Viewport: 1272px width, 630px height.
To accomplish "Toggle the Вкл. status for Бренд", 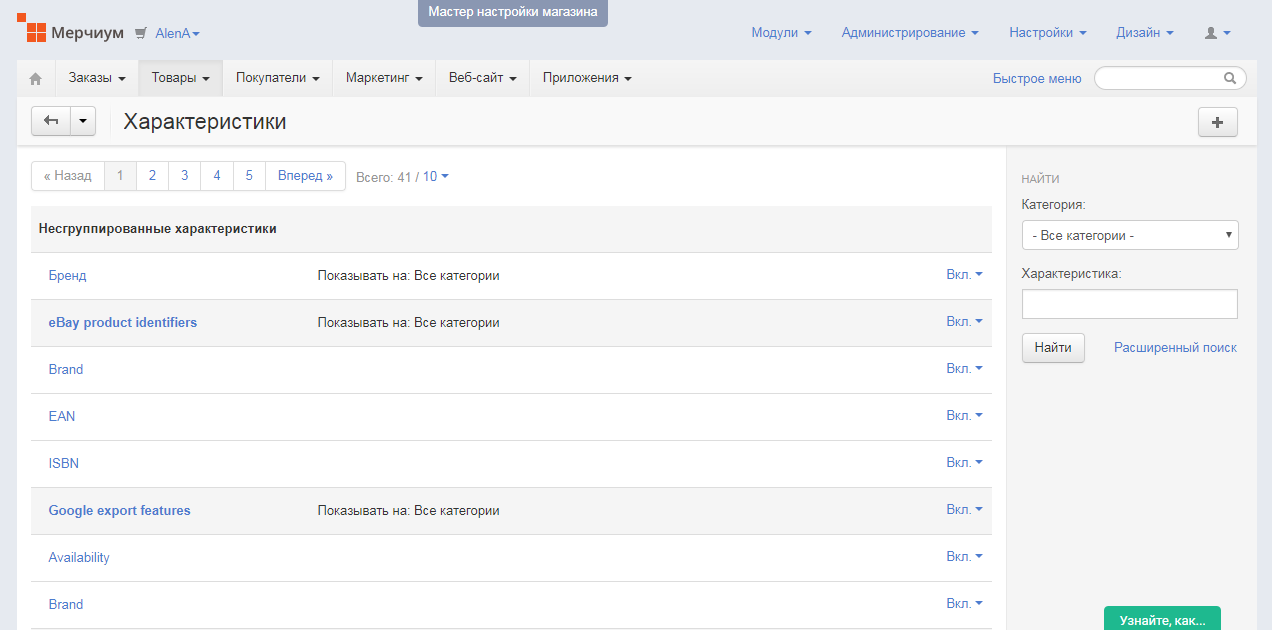I will pos(964,275).
